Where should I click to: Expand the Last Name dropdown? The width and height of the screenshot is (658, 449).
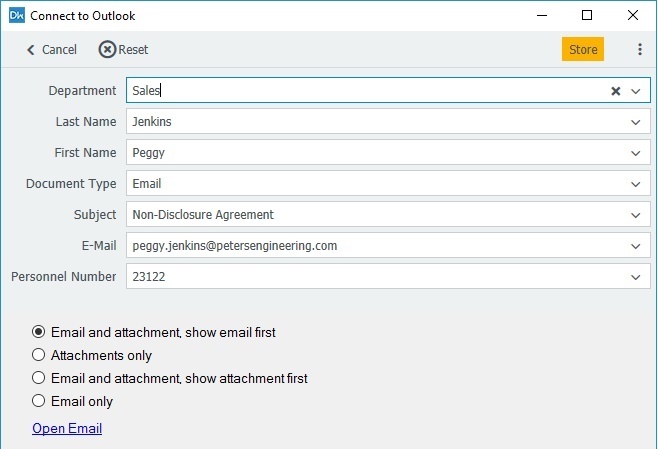636,122
